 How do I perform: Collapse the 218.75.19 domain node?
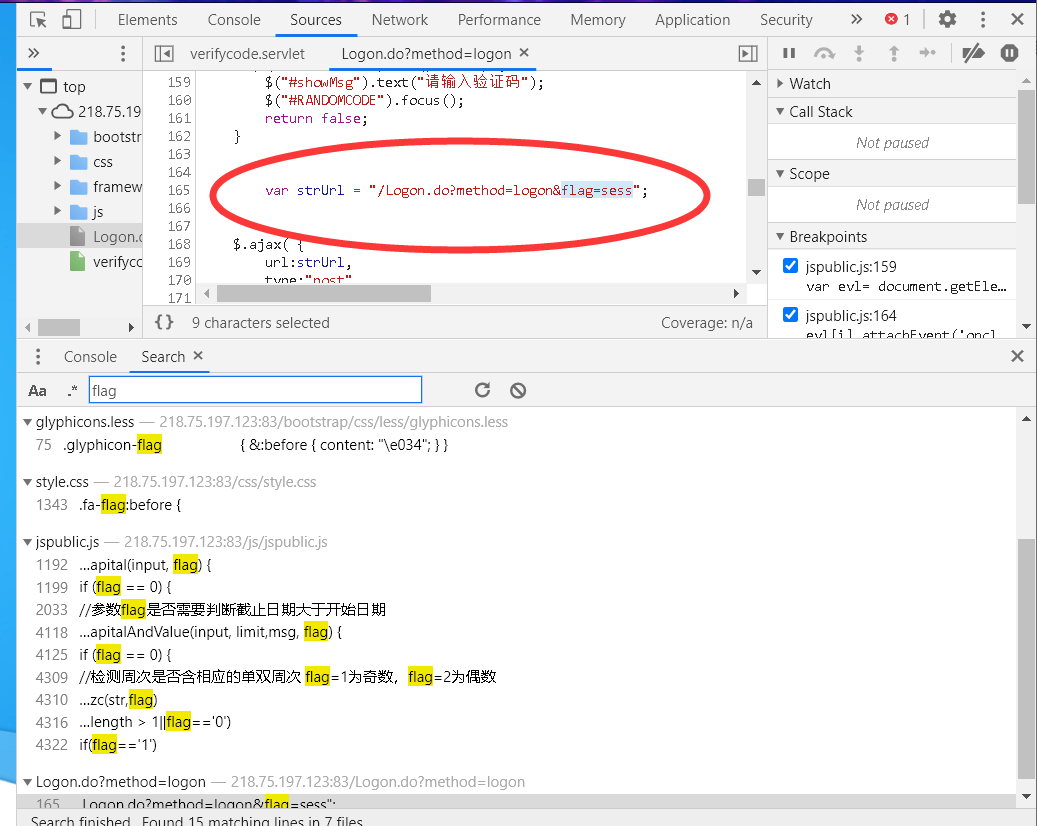[x=42, y=111]
